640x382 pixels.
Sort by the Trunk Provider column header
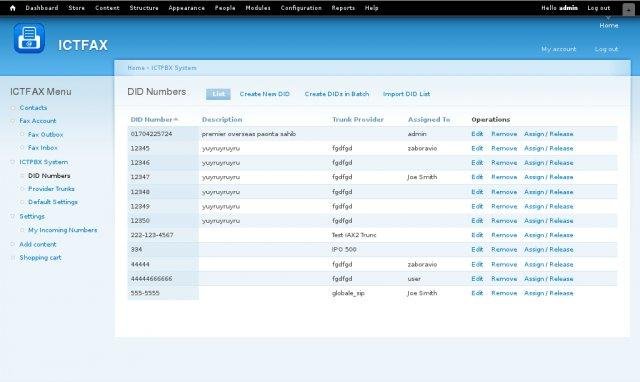tap(358, 120)
